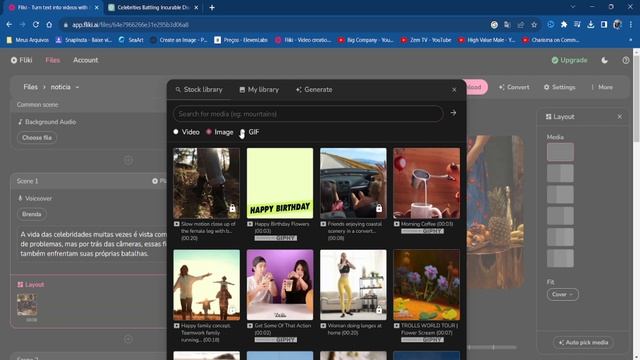Viewport: 640px width, 360px height.
Task: Close the Layout side panel
Action: pos(620,117)
